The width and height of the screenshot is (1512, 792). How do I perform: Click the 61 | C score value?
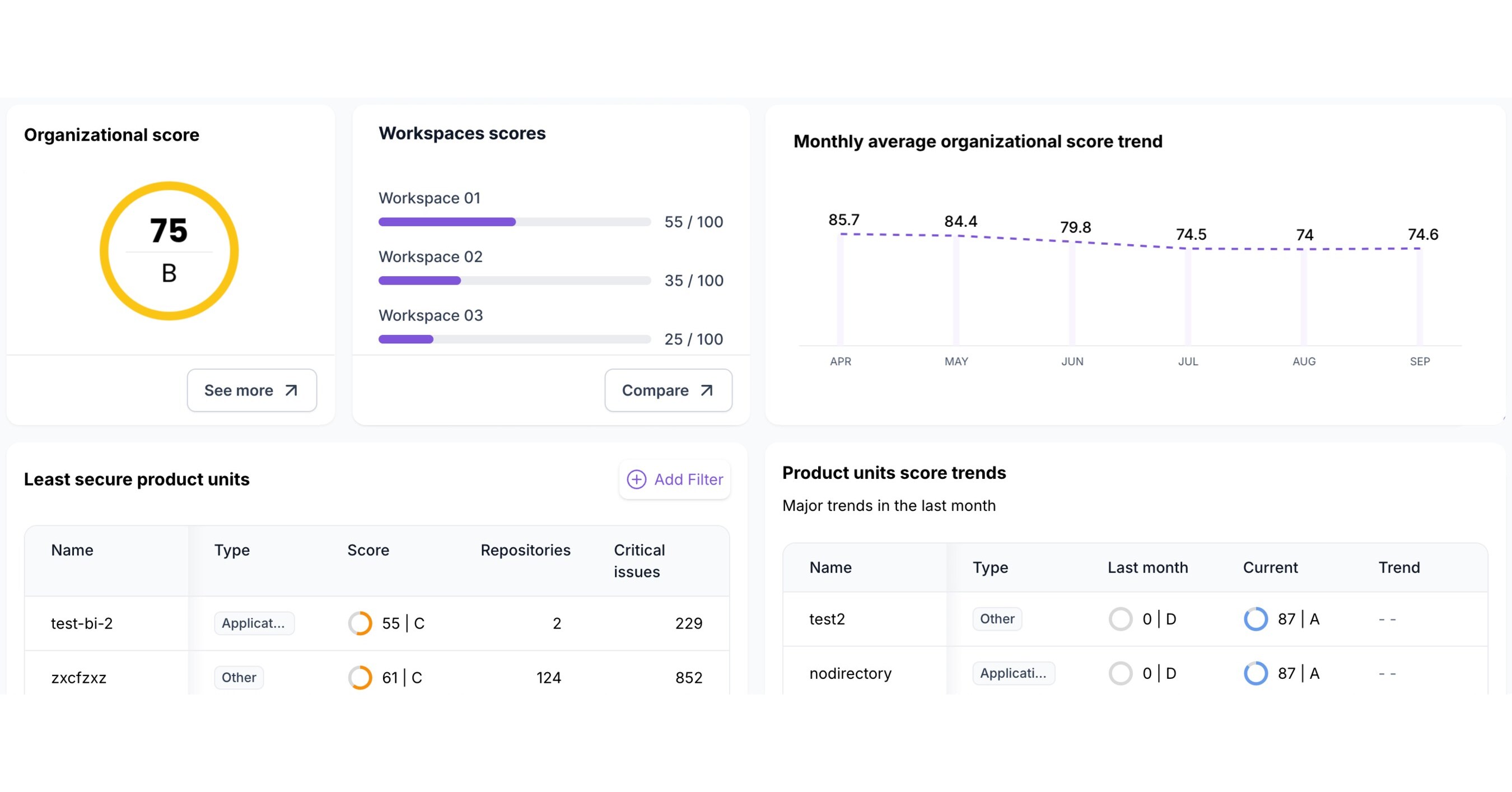point(402,678)
